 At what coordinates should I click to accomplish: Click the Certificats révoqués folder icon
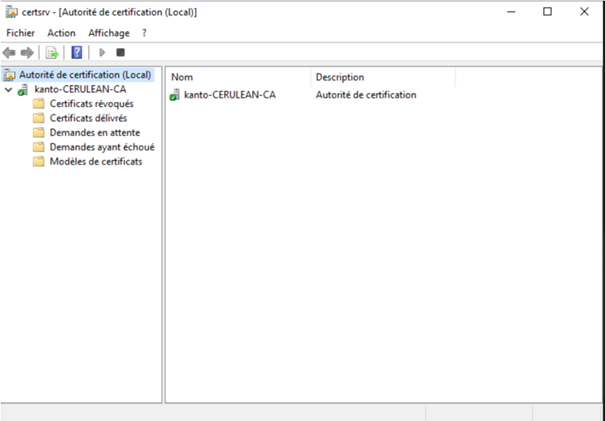click(38, 104)
